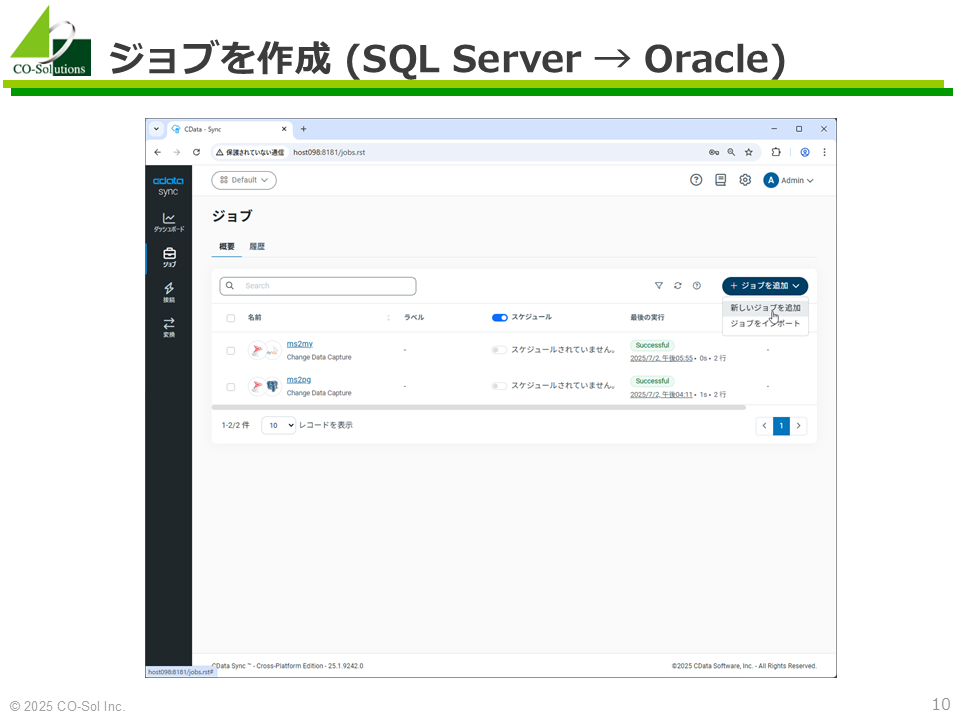The image size is (960, 720).
Task: Go to the previous page of results
Action: (764, 426)
